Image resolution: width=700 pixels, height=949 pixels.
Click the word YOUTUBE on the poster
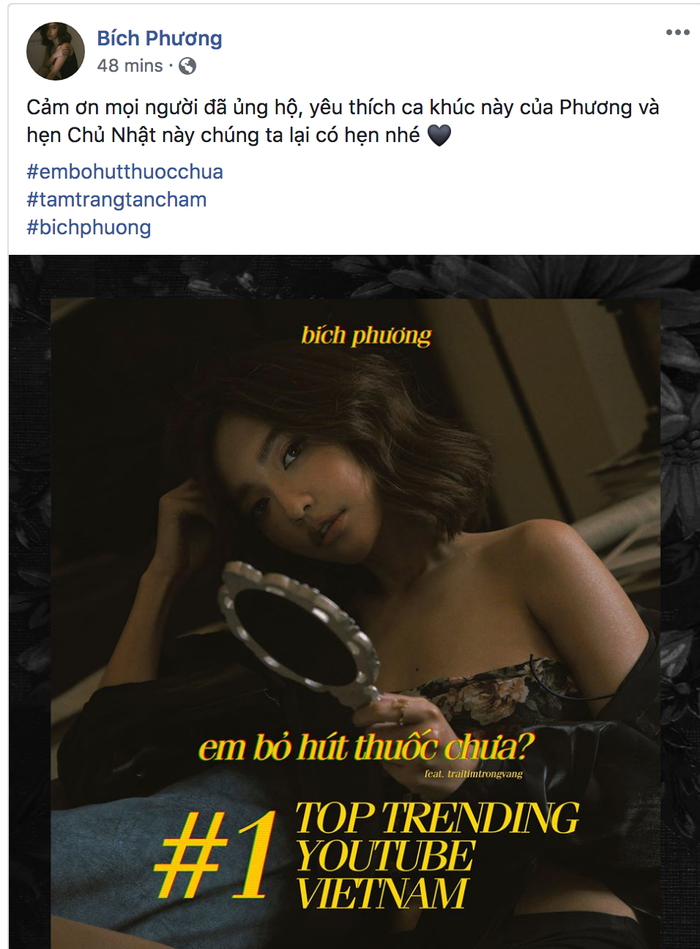385,855
